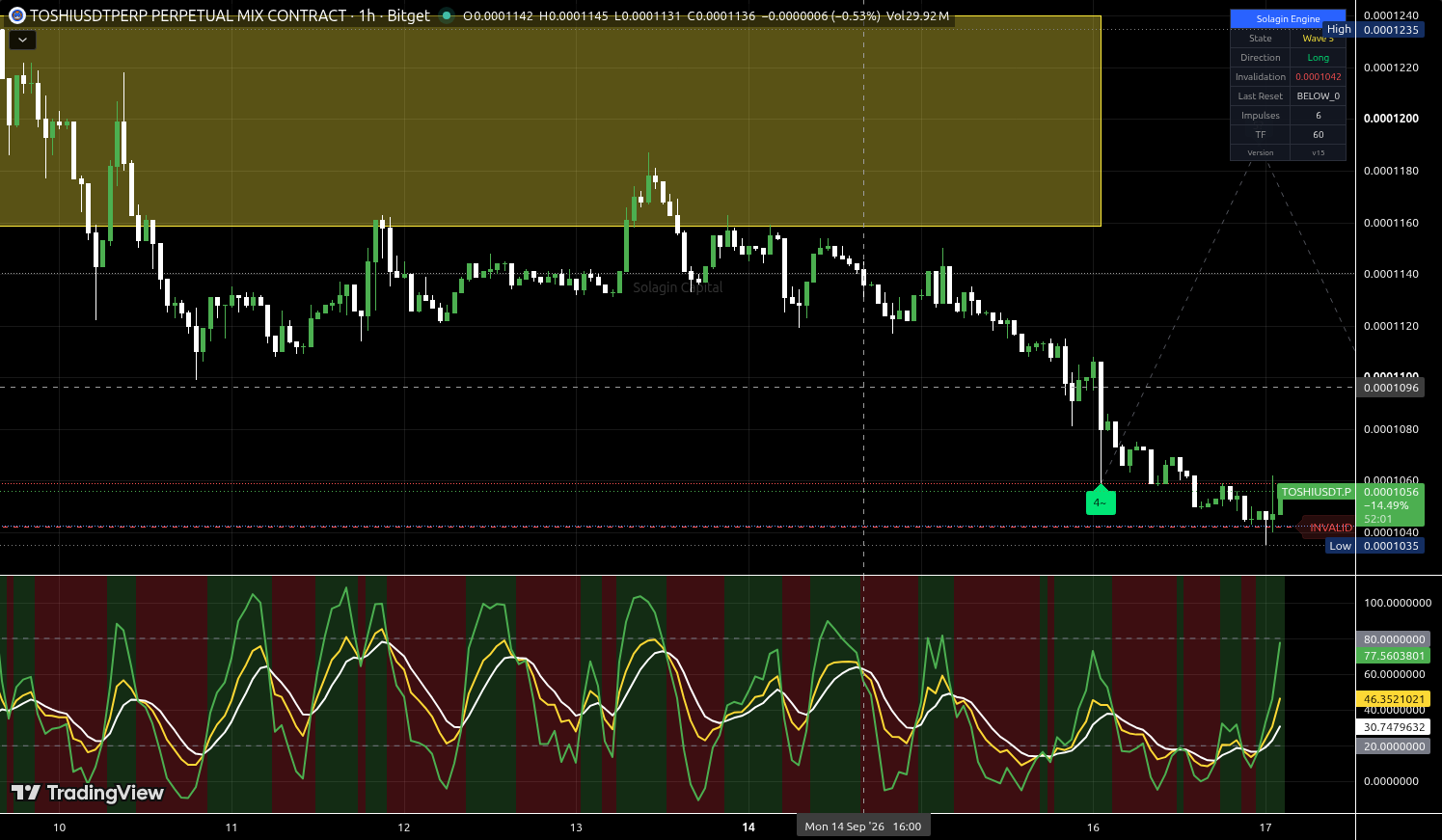This screenshot has width=1442, height=840.
Task: Click the white oscillator value 30.7479632
Action: coord(1394,727)
